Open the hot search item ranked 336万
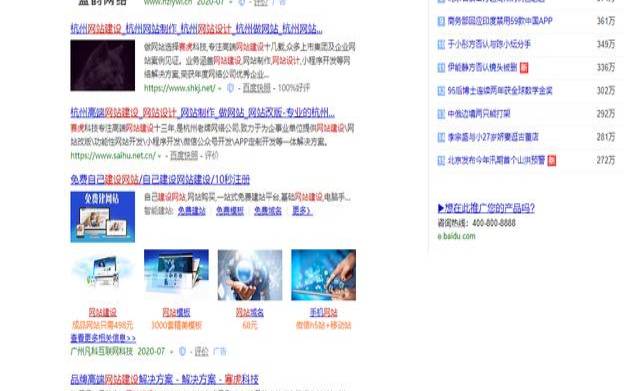626x391 pixels. (x=482, y=67)
